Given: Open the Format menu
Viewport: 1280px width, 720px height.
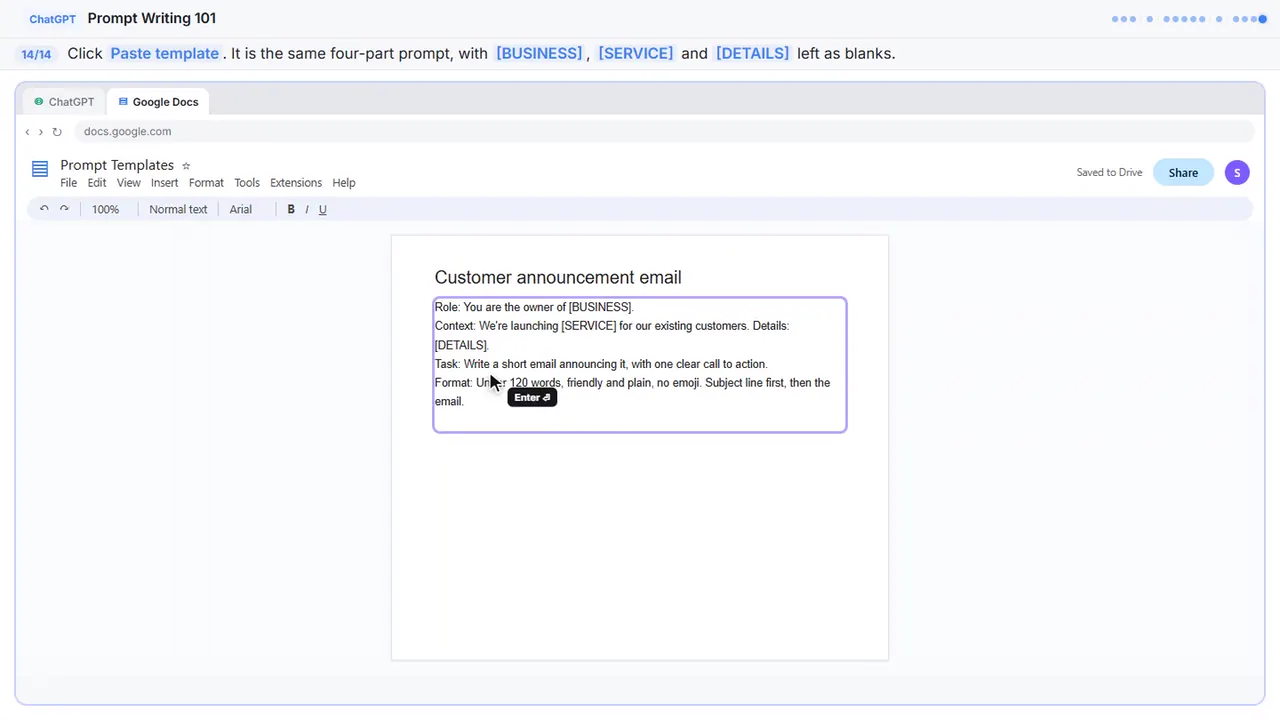Looking at the screenshot, I should 206,183.
